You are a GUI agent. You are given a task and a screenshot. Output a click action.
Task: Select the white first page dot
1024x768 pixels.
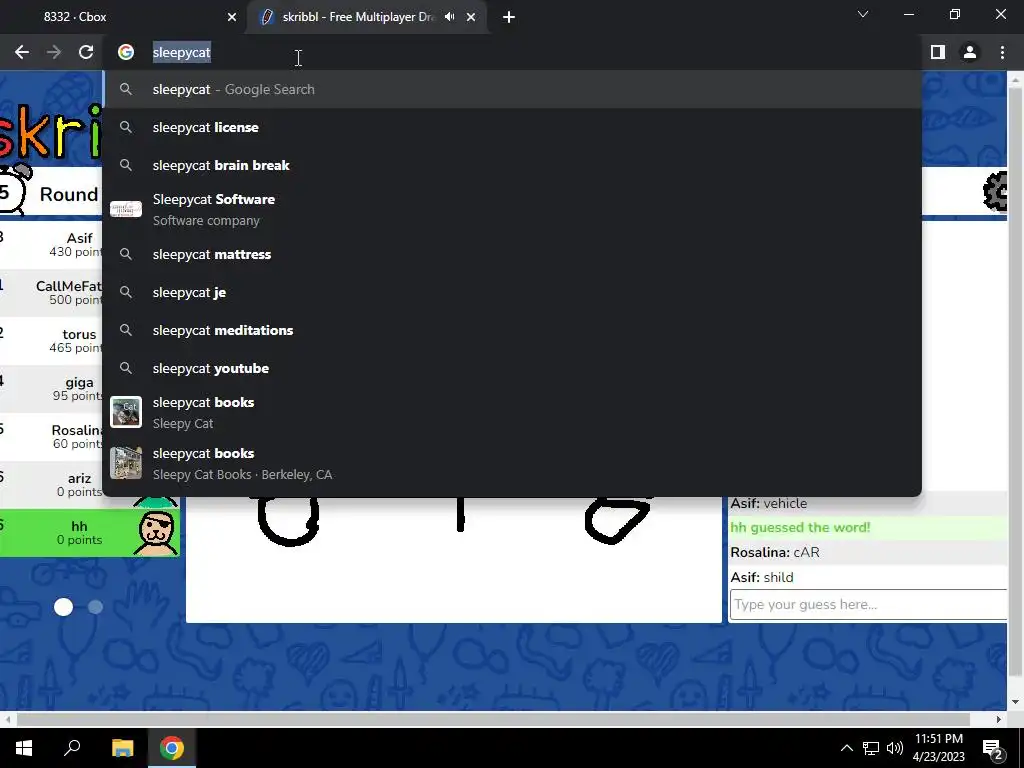(63, 607)
